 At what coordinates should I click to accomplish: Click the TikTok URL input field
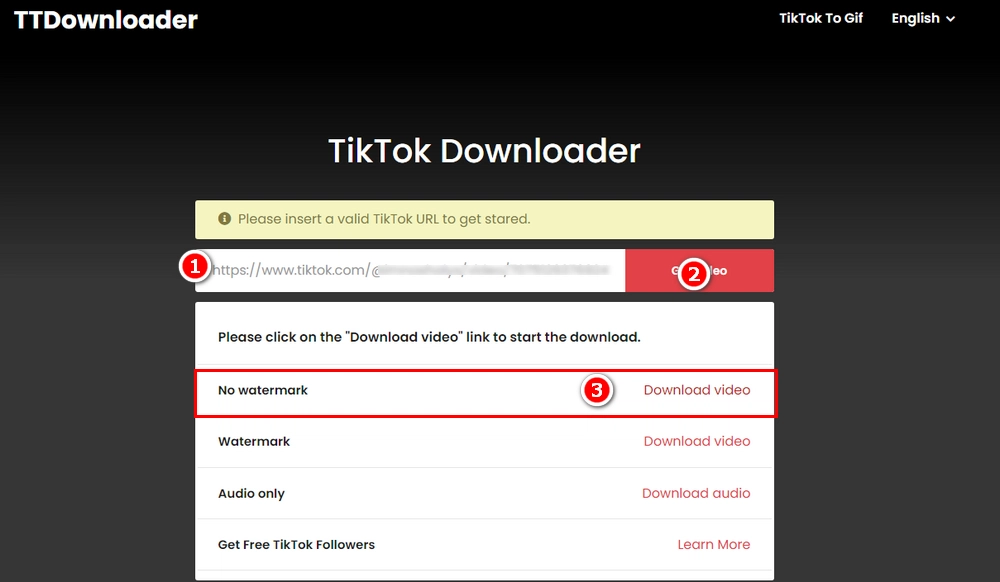pos(410,270)
